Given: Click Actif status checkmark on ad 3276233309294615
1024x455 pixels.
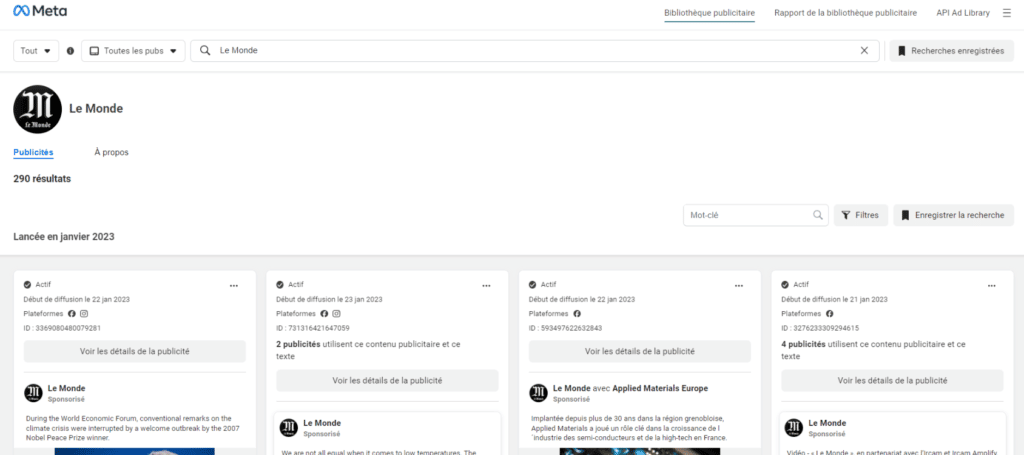Looking at the screenshot, I should (x=785, y=285).
